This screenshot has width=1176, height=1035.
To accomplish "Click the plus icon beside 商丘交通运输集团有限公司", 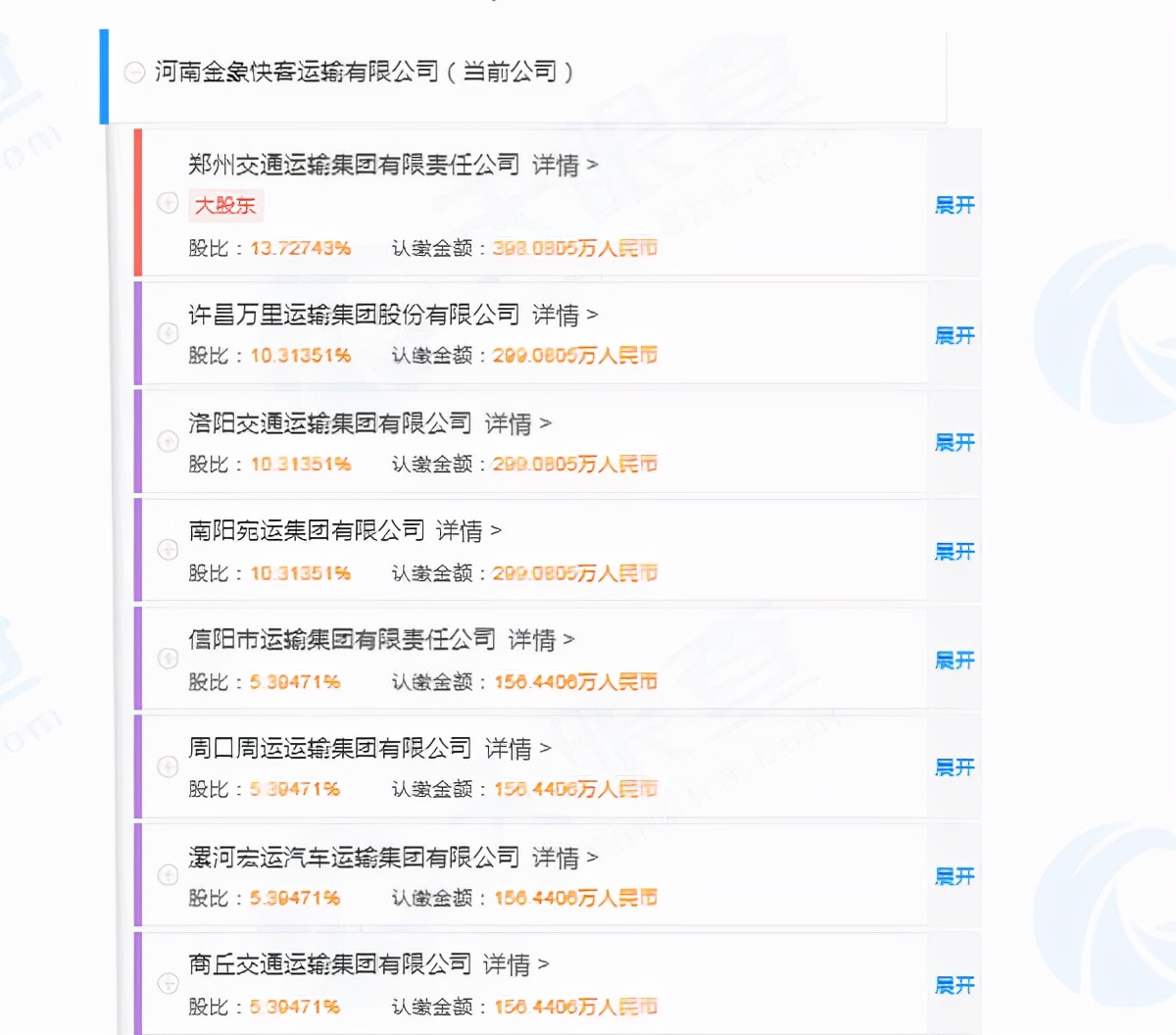I will click(x=168, y=983).
